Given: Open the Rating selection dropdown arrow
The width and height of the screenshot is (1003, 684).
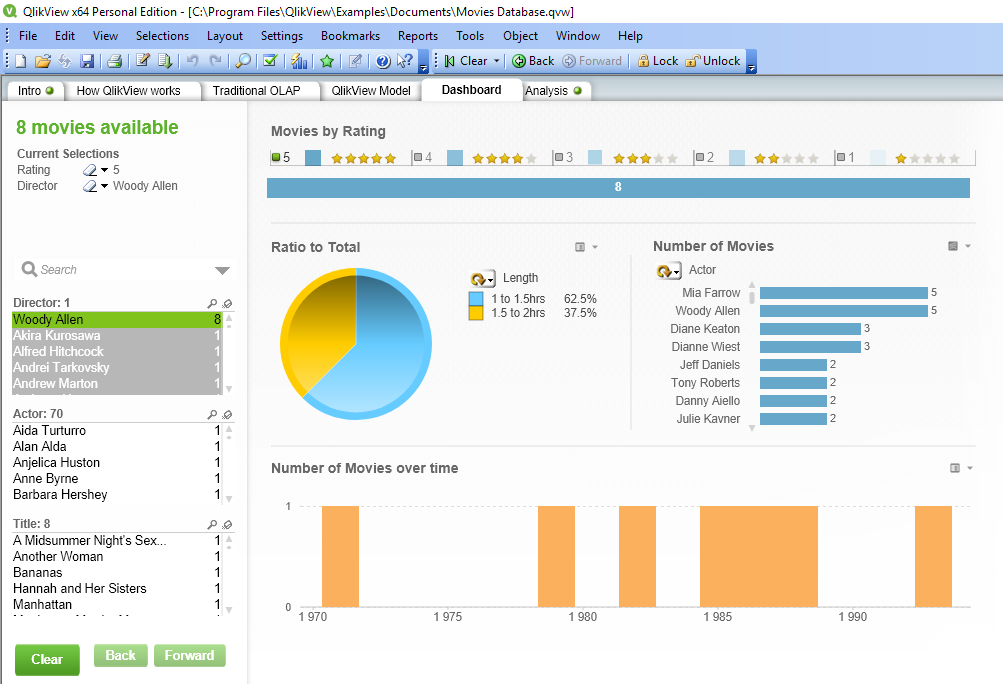Looking at the screenshot, I should pos(104,170).
